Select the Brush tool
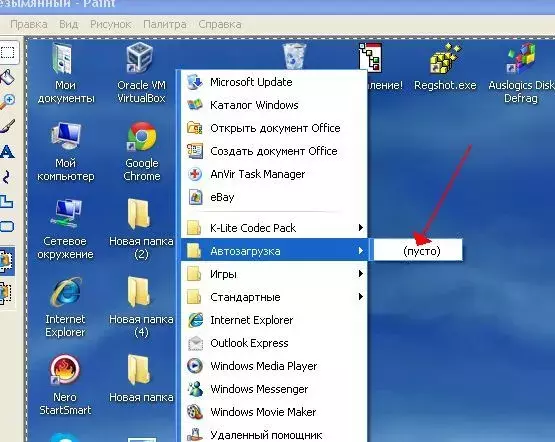 pyautogui.click(x=7, y=126)
